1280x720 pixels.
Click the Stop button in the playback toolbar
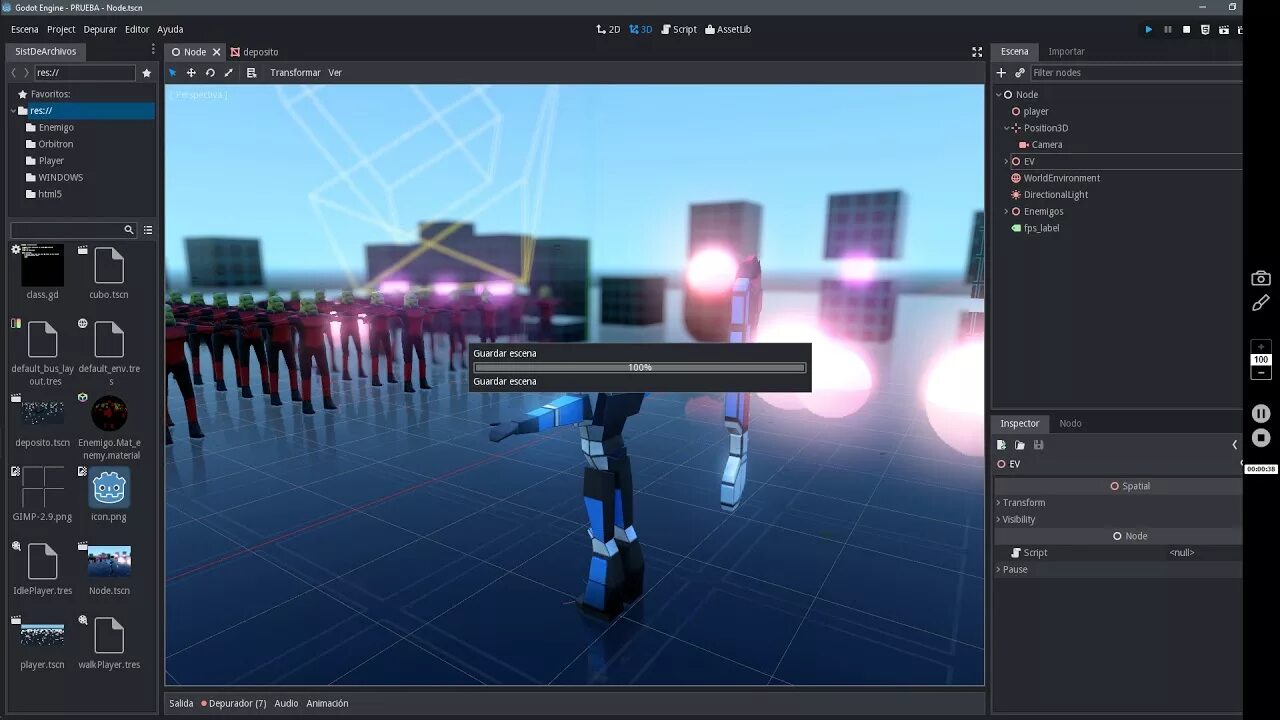(x=1187, y=29)
